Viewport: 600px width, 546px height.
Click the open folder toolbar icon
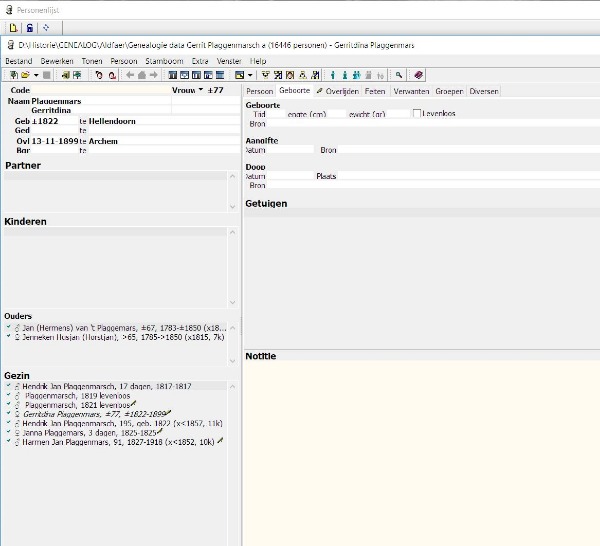23,75
